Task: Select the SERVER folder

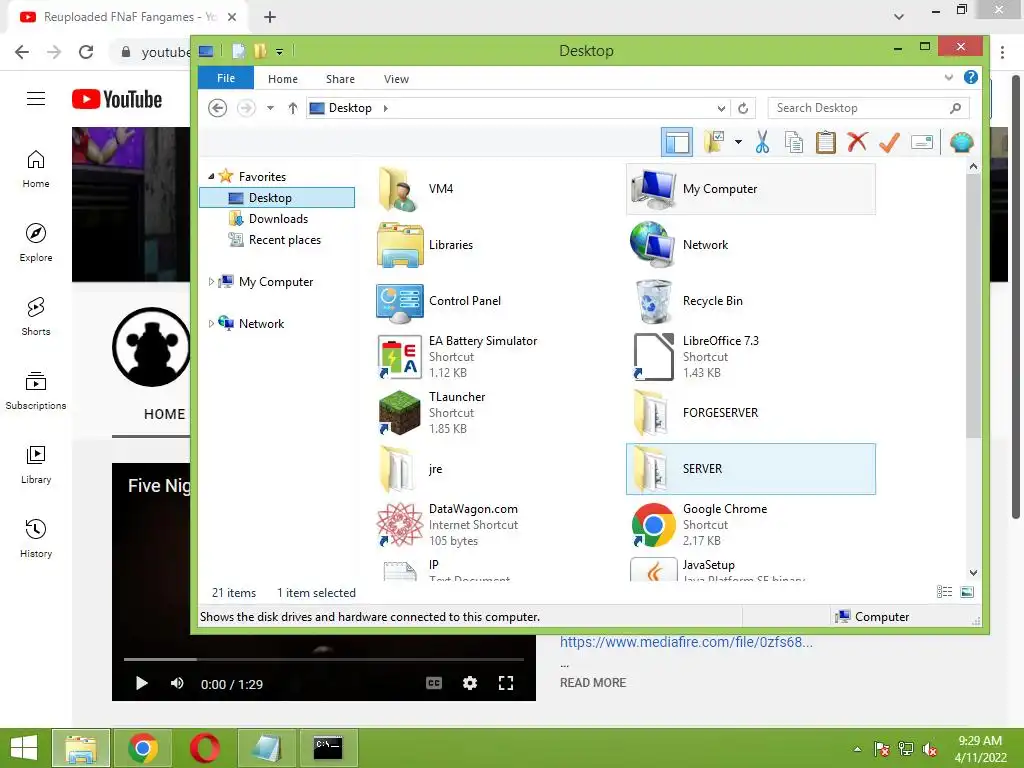Action: click(751, 469)
